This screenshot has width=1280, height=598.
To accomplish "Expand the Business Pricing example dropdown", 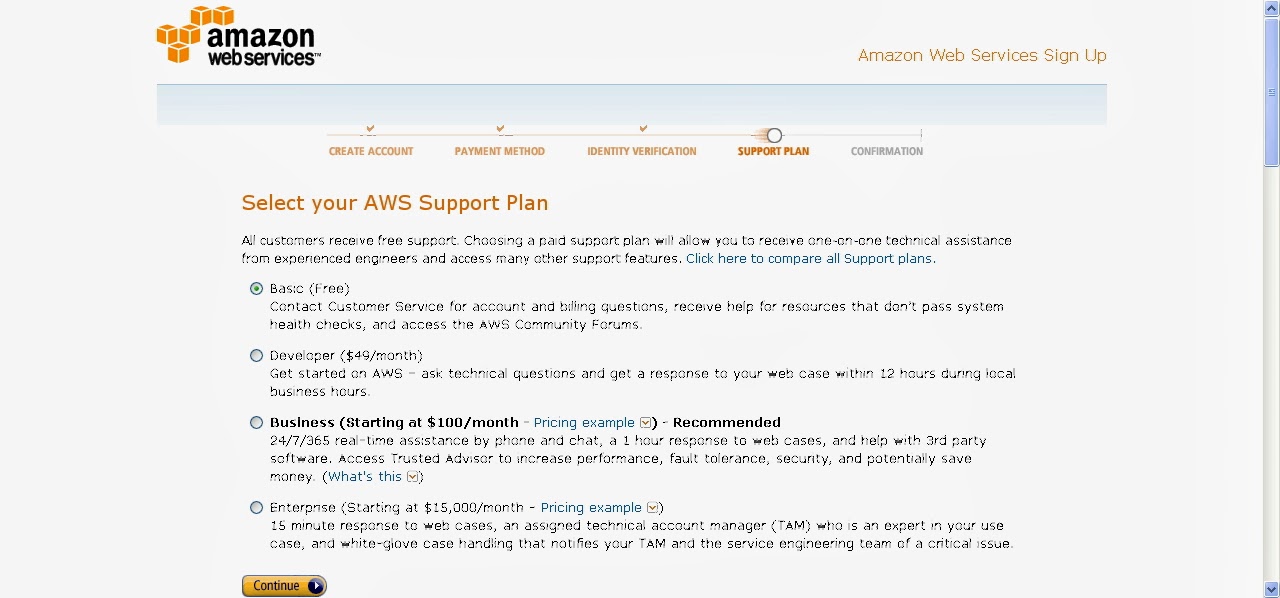I will pos(646,423).
